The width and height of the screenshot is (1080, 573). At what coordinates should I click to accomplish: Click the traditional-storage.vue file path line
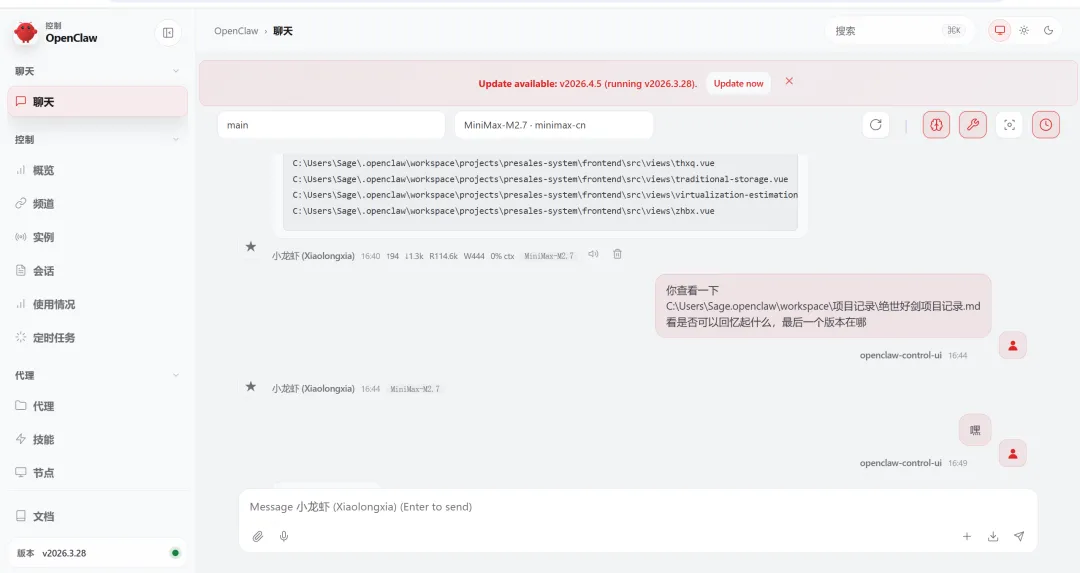pyautogui.click(x=540, y=179)
